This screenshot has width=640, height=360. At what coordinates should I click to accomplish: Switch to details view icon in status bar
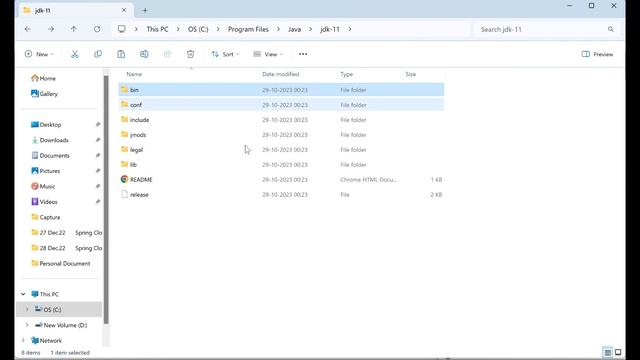(x=608, y=352)
